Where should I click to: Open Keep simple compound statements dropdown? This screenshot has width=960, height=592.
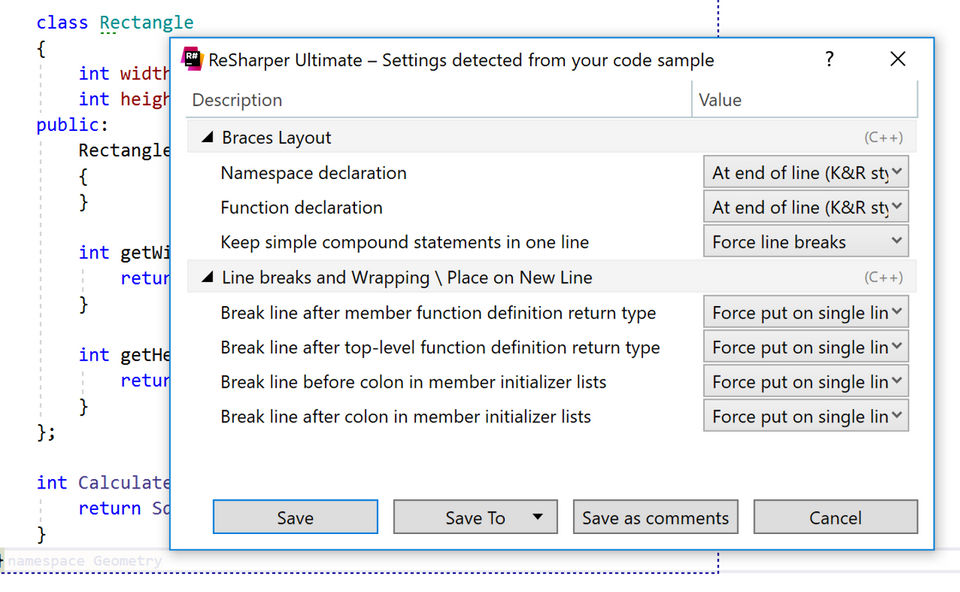click(806, 242)
